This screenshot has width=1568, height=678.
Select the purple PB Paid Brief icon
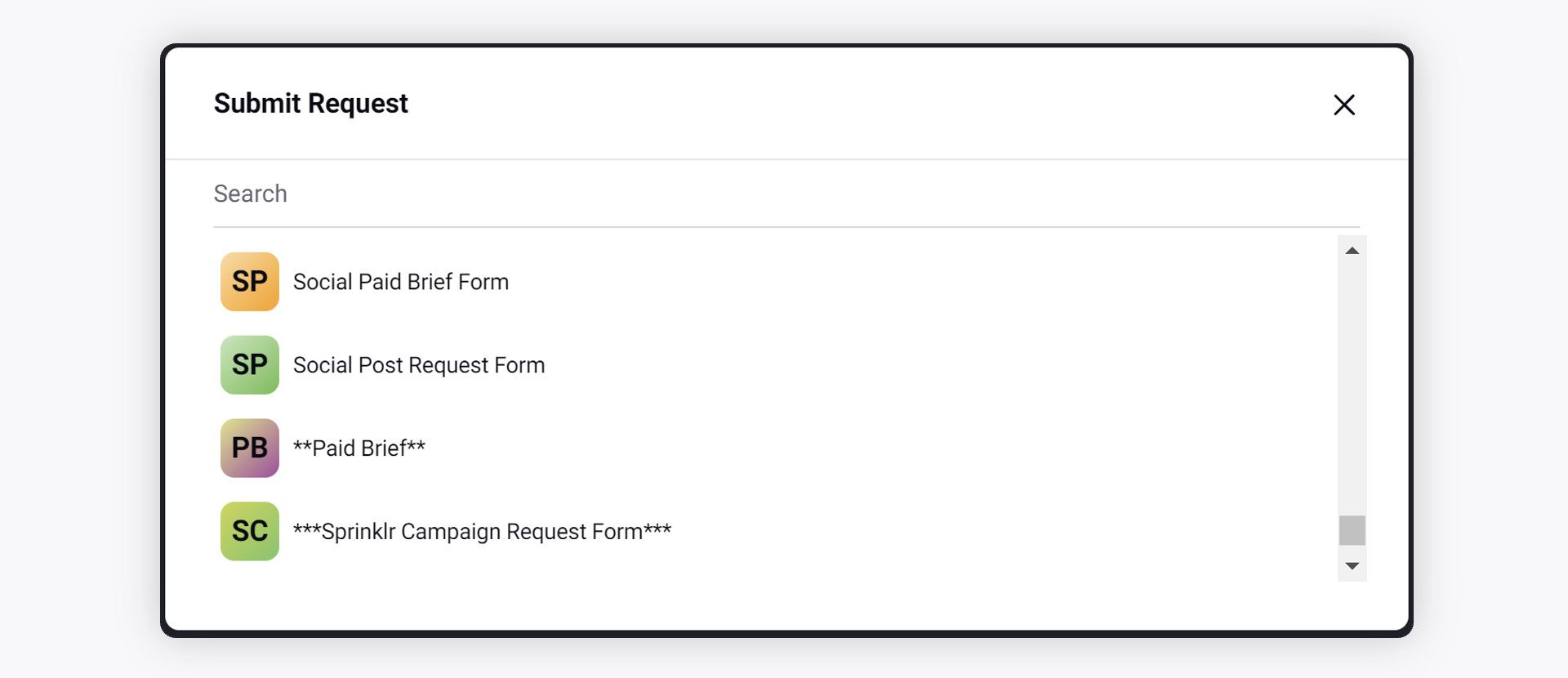(x=250, y=448)
